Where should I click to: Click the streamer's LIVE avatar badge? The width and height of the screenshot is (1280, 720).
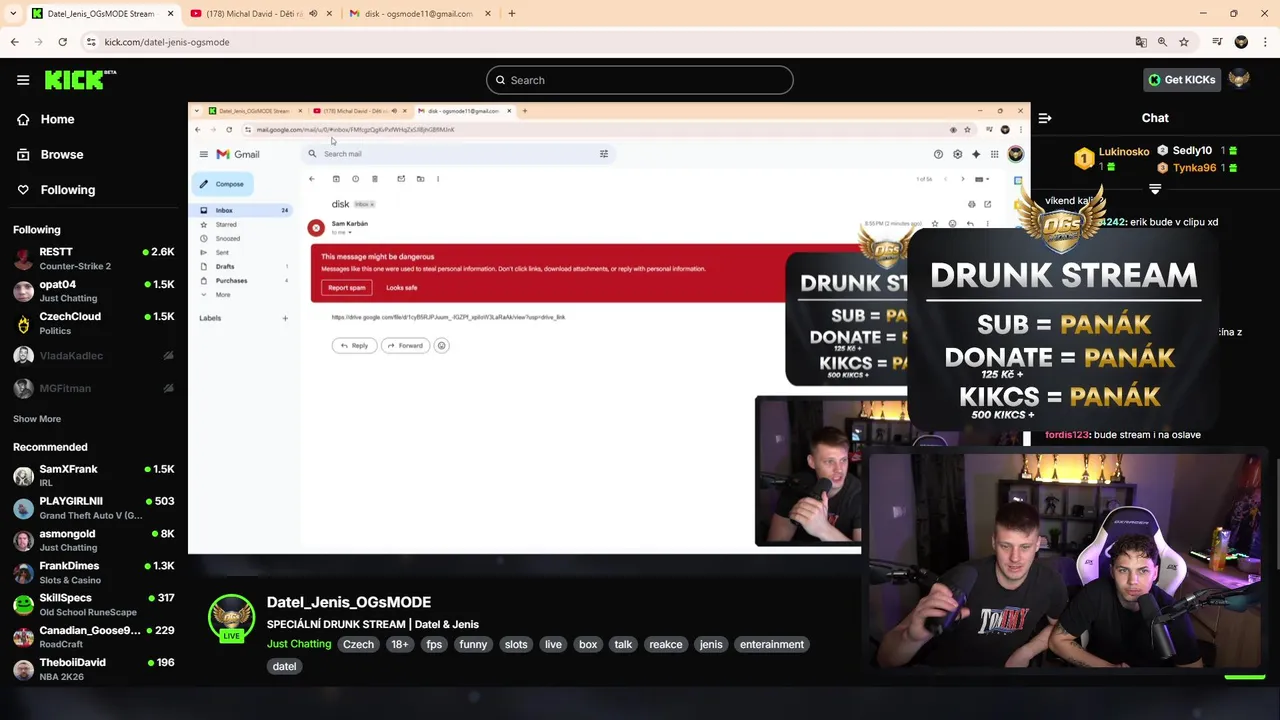coord(231,619)
